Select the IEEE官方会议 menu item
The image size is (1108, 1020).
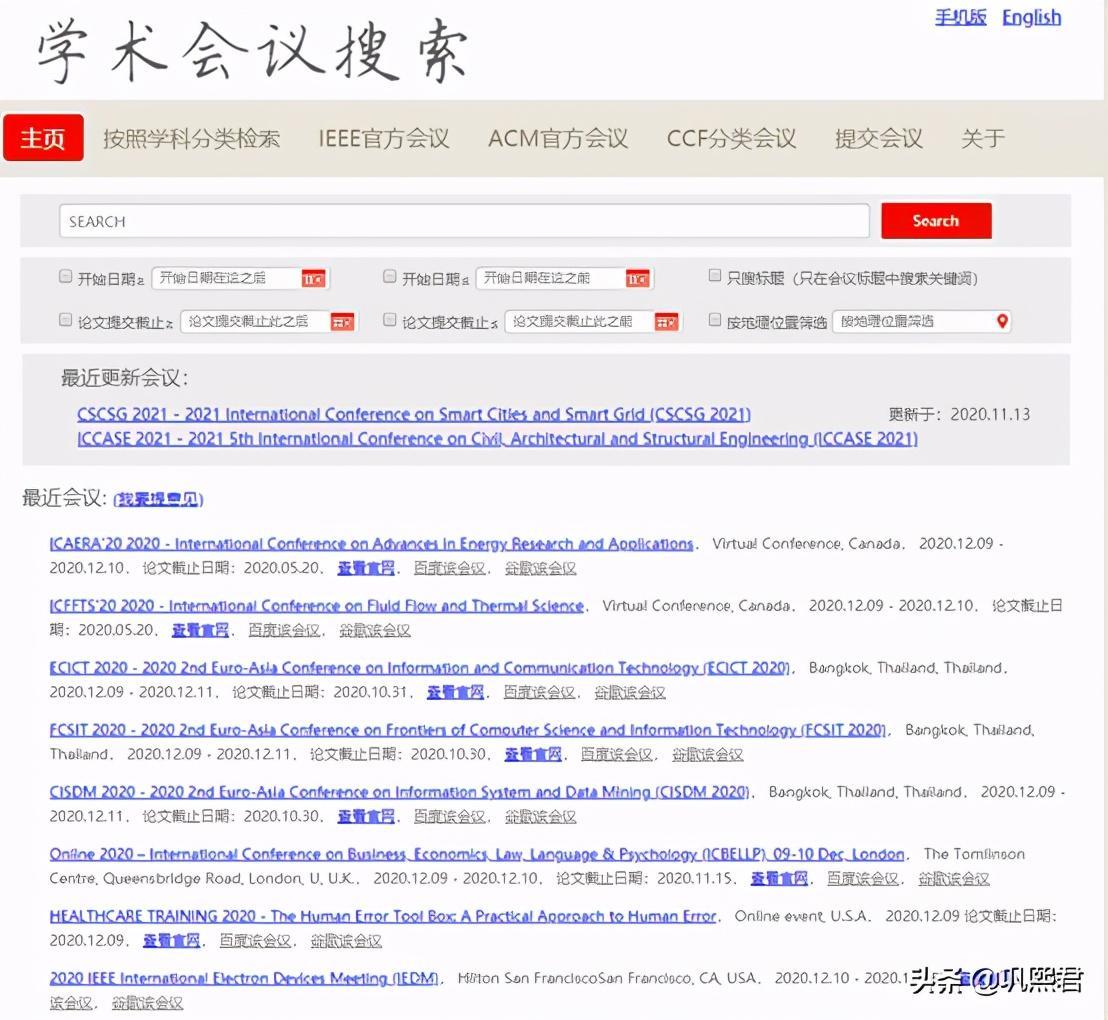click(384, 139)
